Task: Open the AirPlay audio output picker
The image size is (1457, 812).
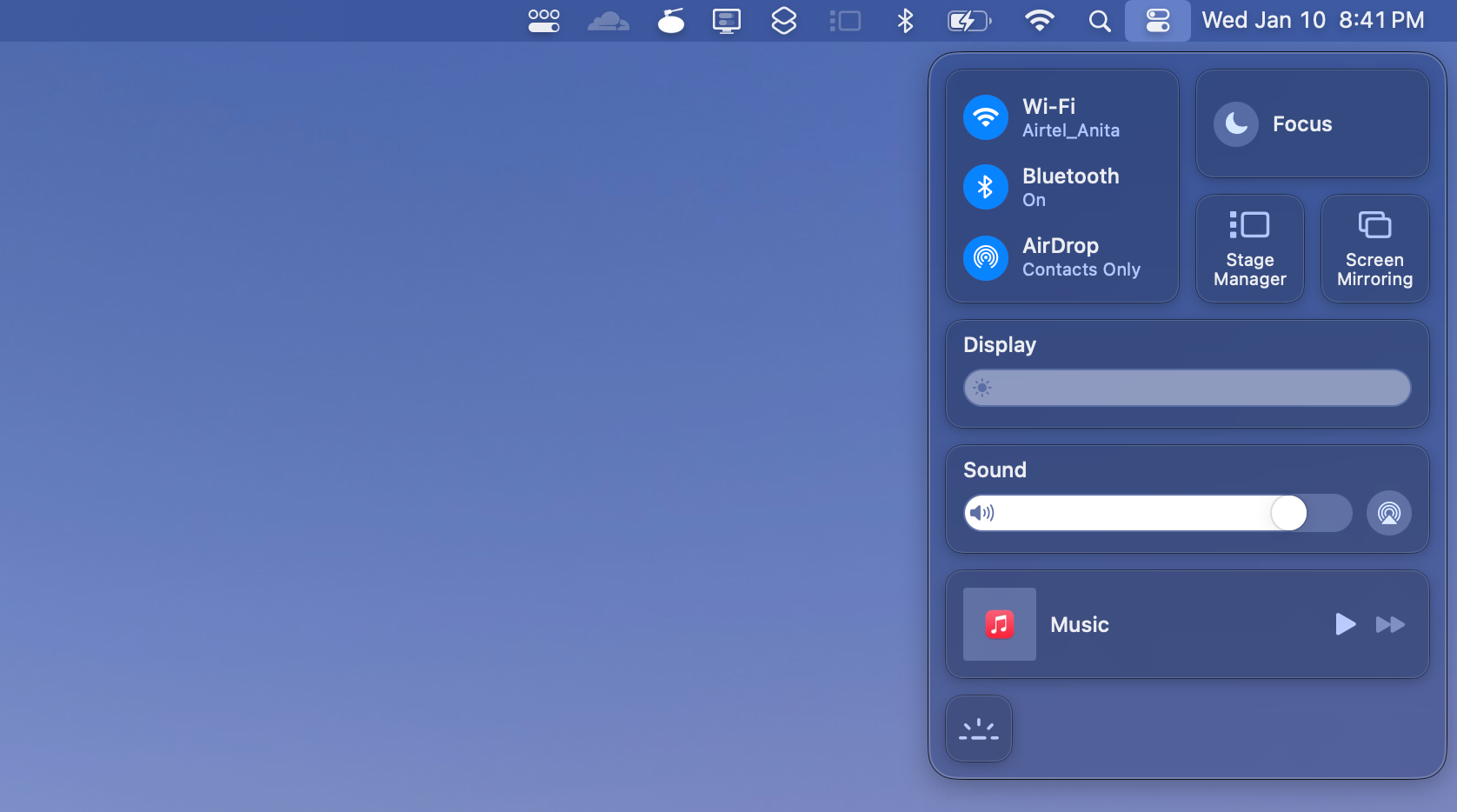Action: (1388, 513)
